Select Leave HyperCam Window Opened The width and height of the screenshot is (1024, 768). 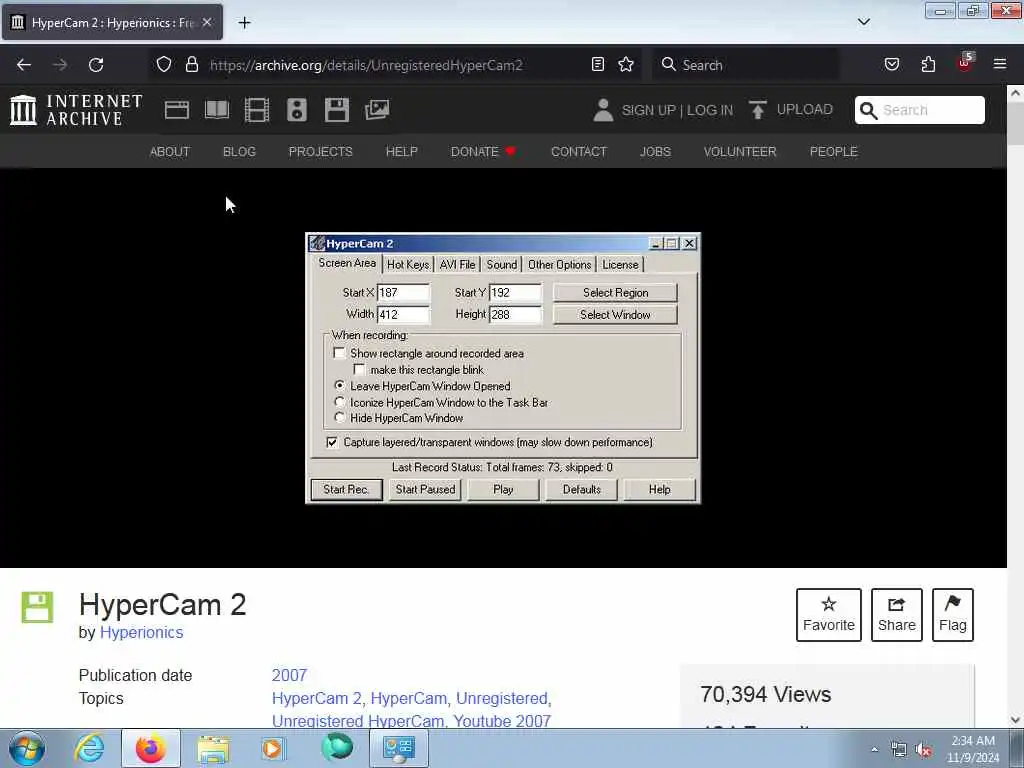(340, 385)
